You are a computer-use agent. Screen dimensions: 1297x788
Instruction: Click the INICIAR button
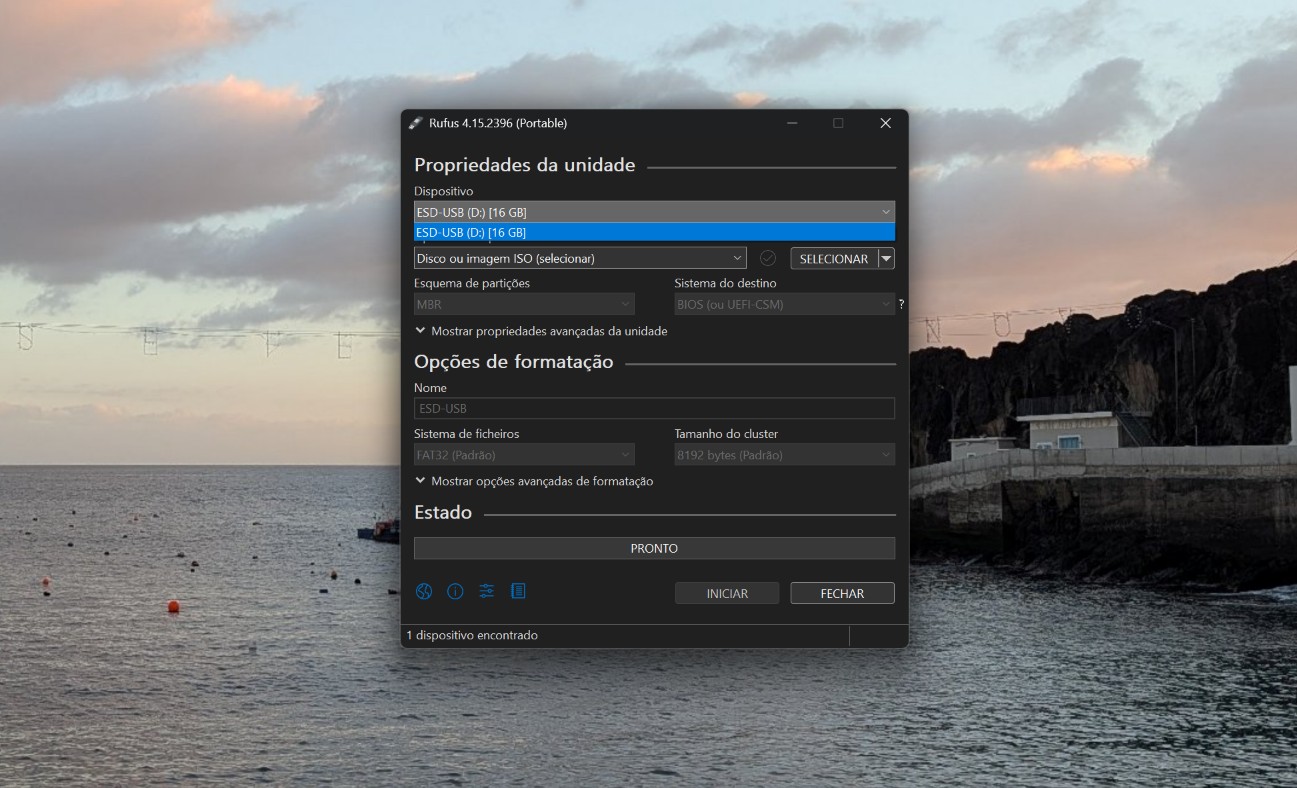point(727,593)
